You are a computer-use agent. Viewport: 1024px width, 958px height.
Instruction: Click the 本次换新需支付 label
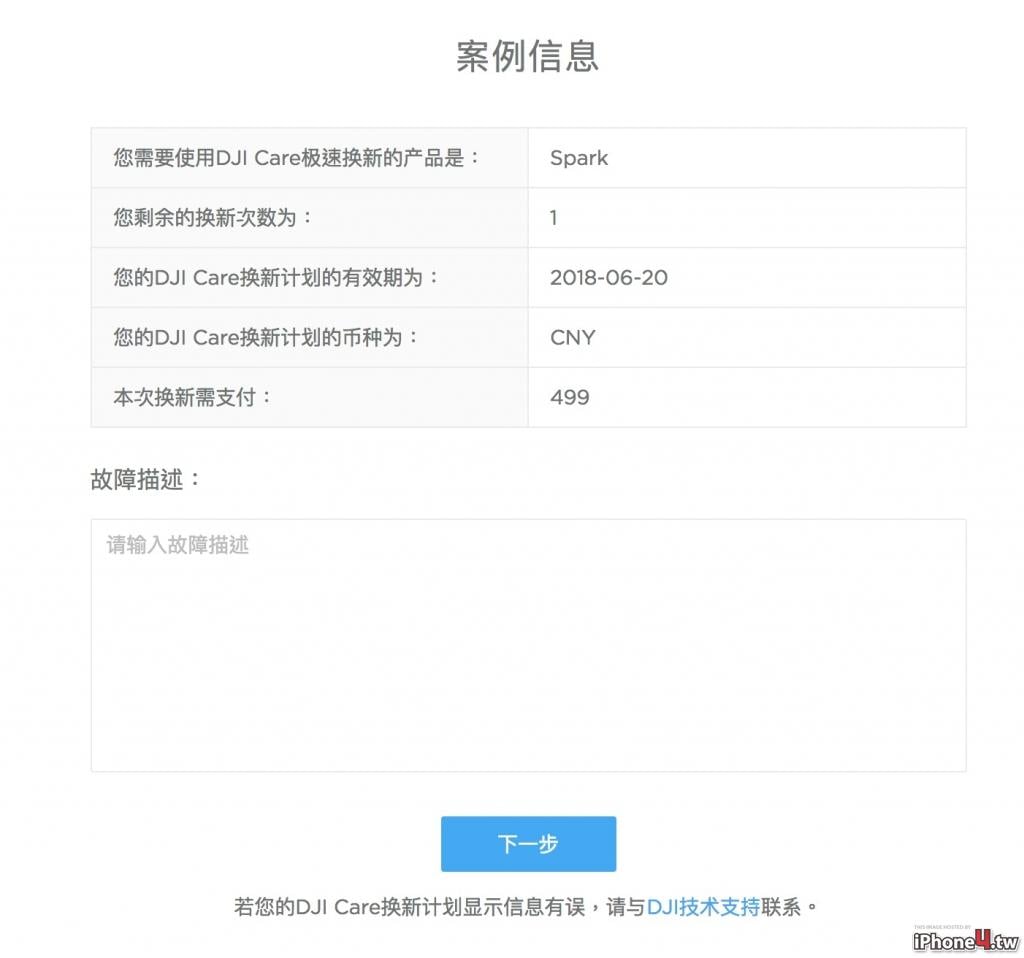coord(192,397)
